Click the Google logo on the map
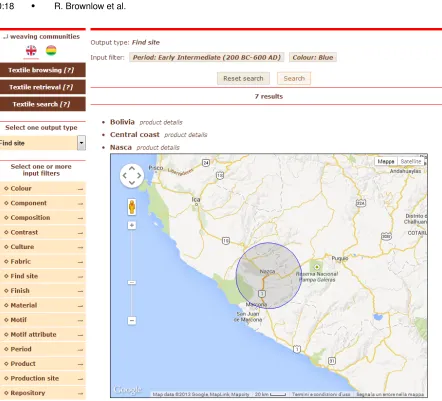This screenshot has height=401, width=442. [128, 390]
